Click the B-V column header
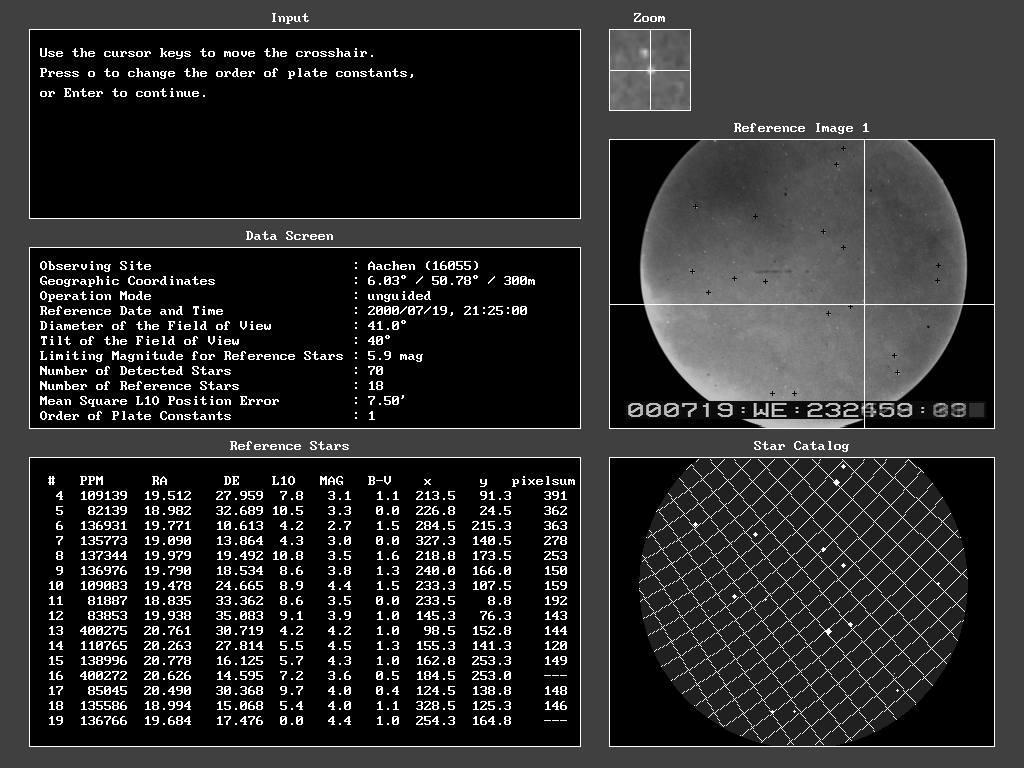Image resolution: width=1024 pixels, height=768 pixels. click(x=379, y=481)
